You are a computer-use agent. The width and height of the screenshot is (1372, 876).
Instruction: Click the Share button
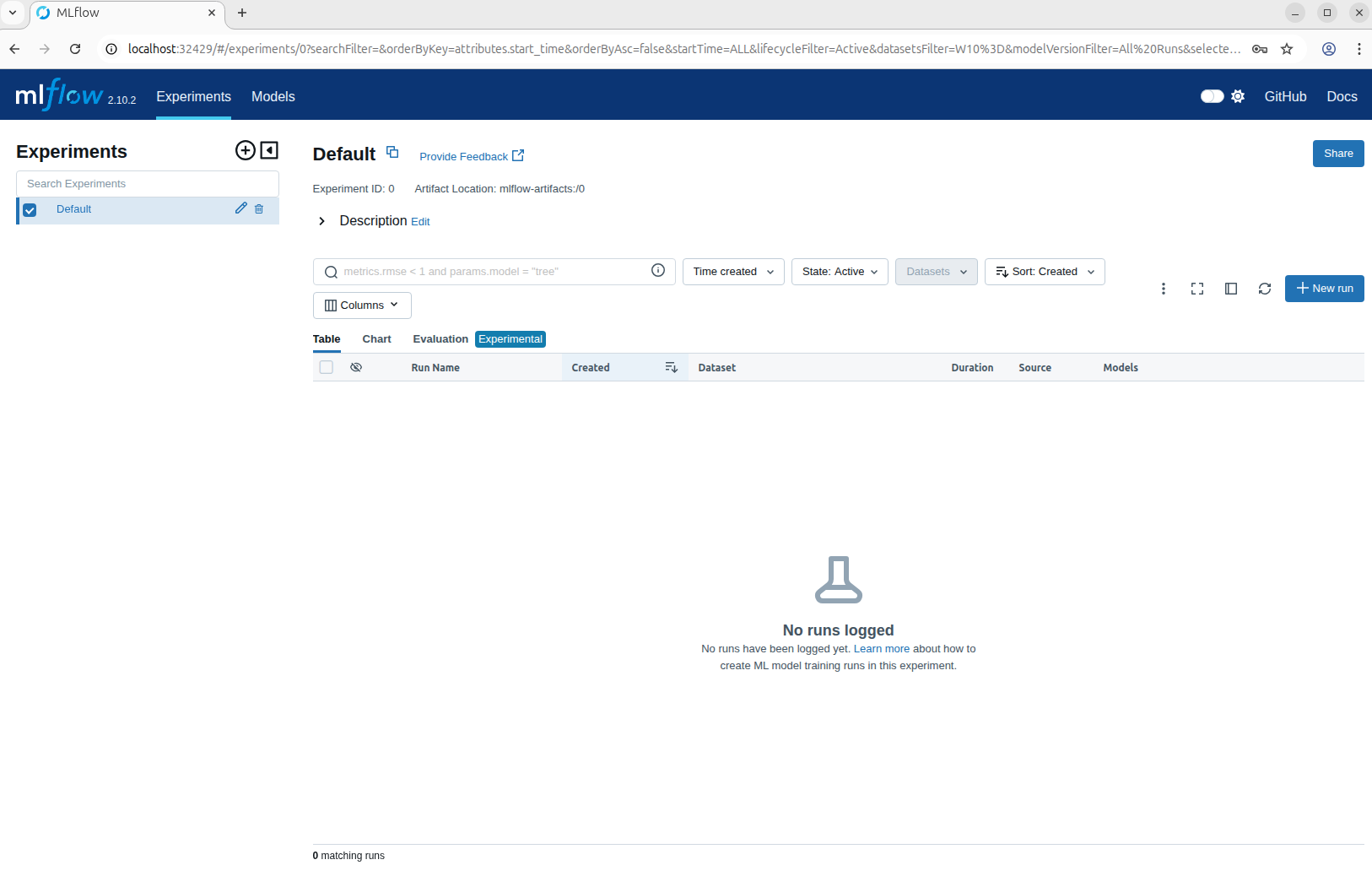[1338, 154]
